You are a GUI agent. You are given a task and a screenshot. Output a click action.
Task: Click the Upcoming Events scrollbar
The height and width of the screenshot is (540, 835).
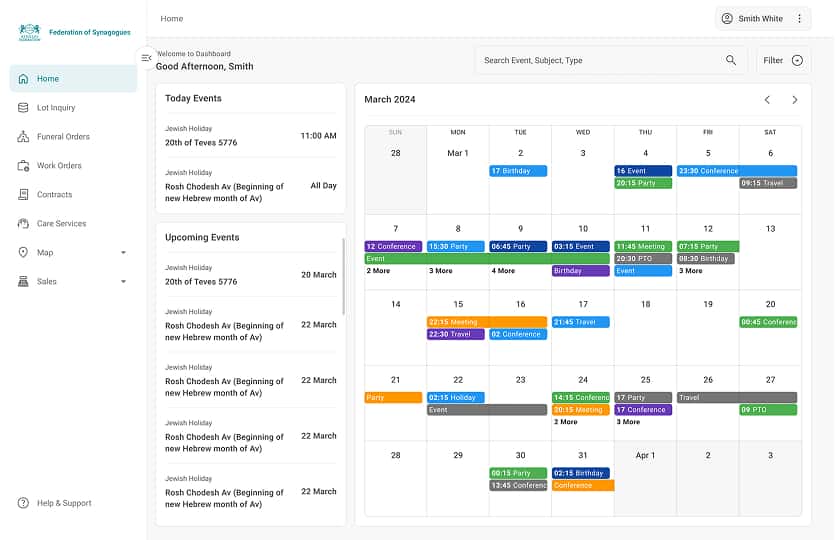click(343, 275)
